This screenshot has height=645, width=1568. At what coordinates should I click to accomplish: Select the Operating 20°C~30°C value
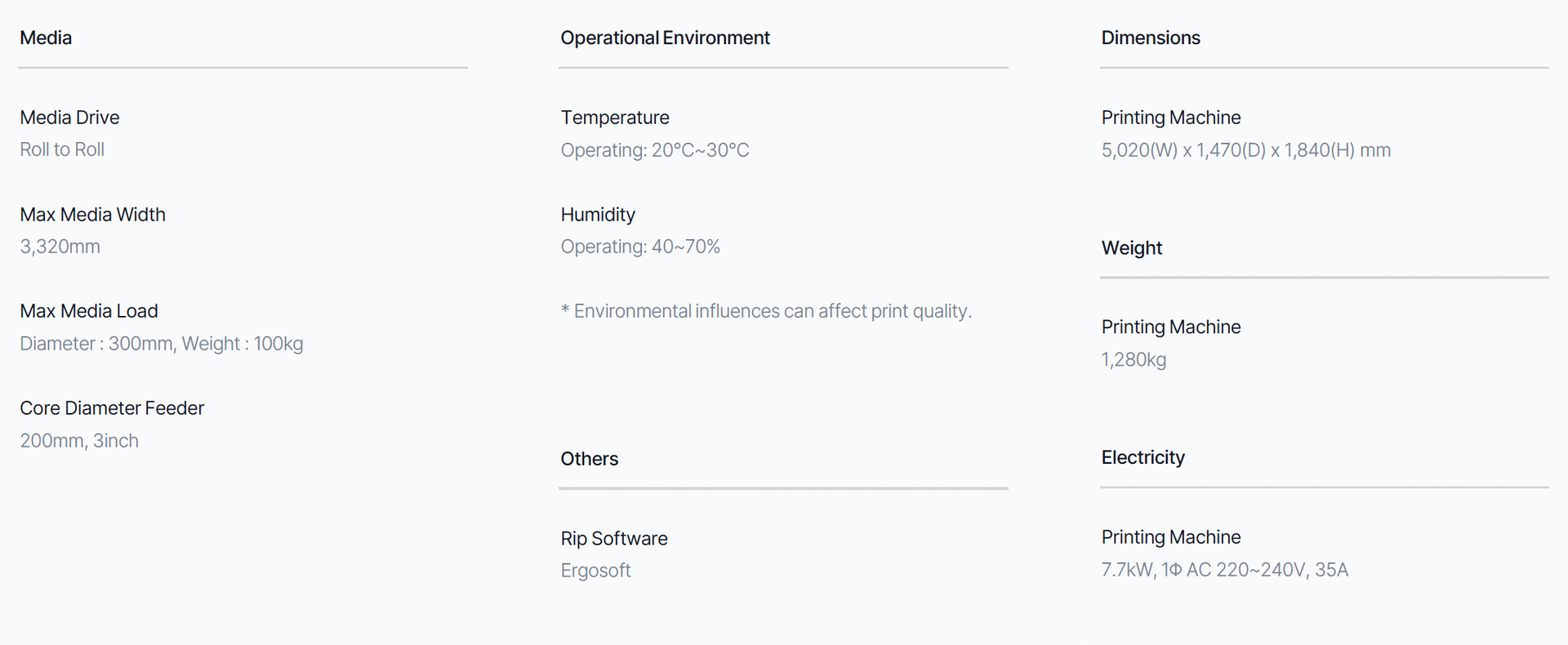654,150
